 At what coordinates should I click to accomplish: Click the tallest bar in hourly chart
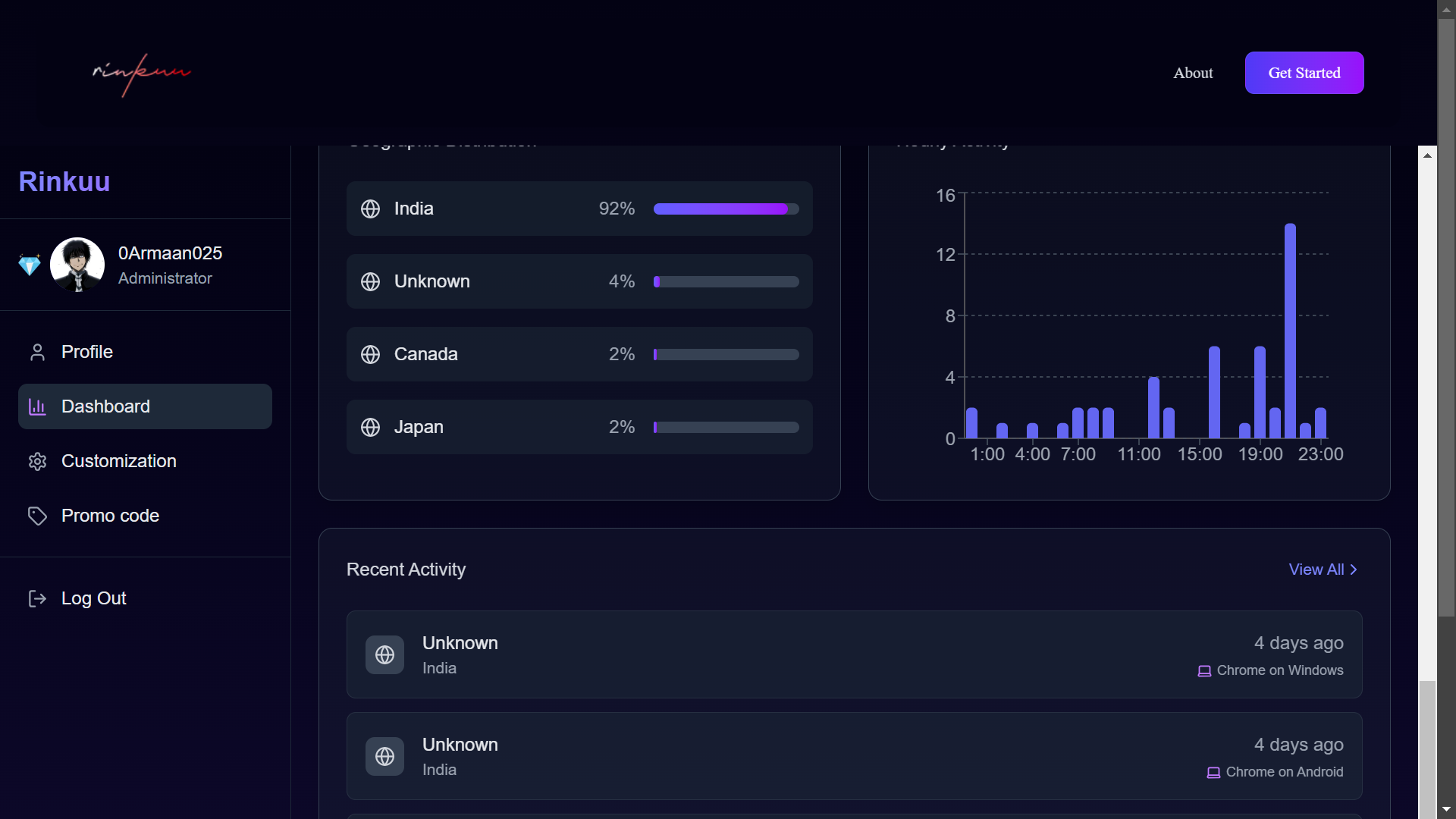pos(1290,331)
